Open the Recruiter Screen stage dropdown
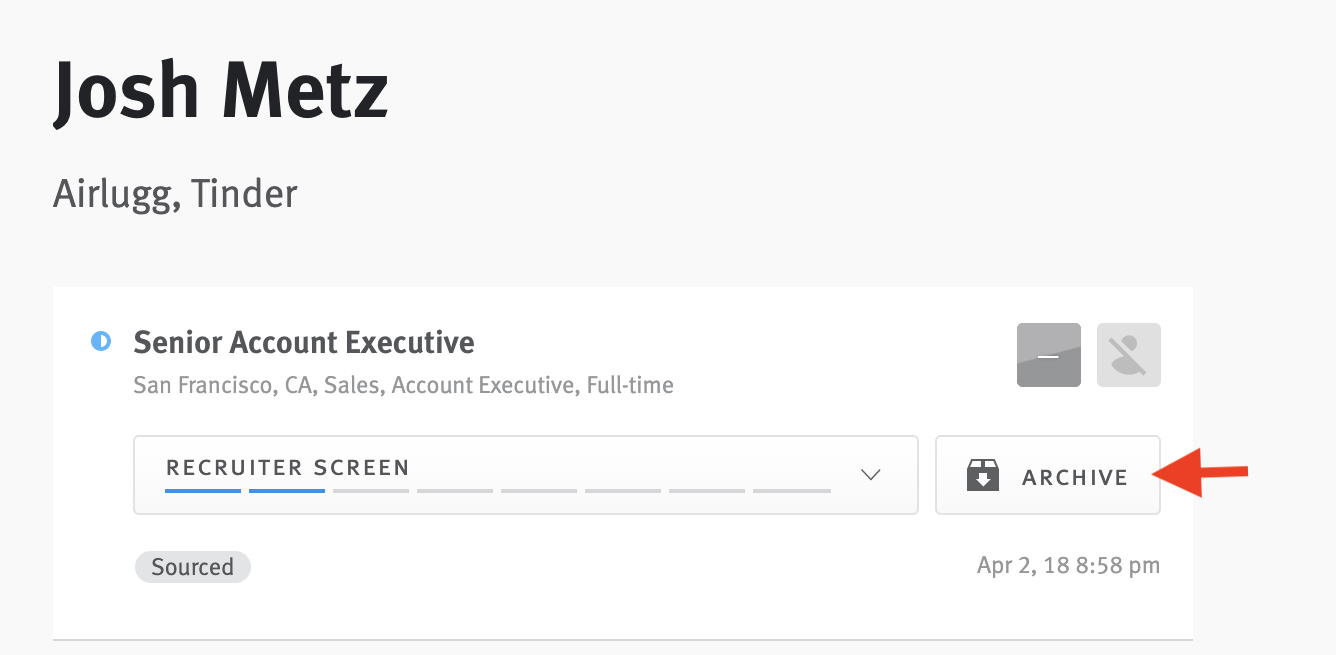The width and height of the screenshot is (1336, 655). [525, 474]
